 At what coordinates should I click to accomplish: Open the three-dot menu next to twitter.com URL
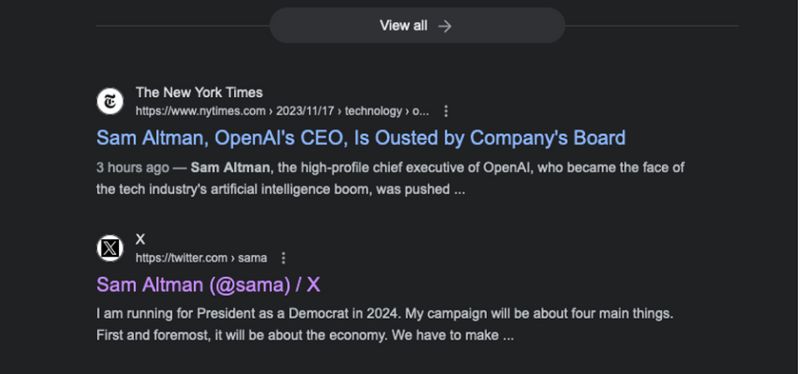[284, 258]
